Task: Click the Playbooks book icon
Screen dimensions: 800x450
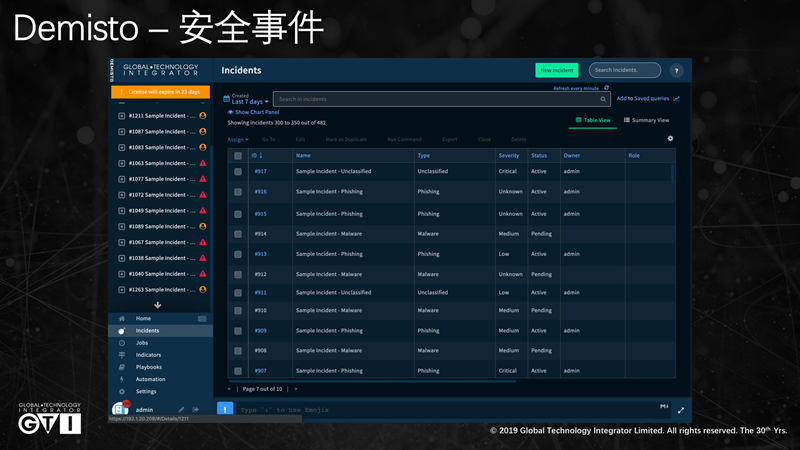Action: click(x=122, y=367)
